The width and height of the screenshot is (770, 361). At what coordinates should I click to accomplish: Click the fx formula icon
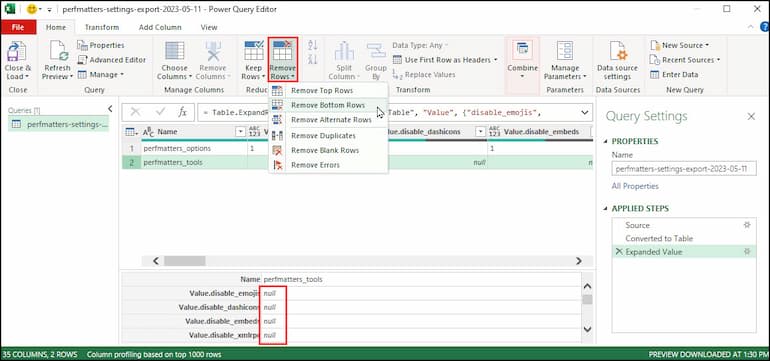182,112
